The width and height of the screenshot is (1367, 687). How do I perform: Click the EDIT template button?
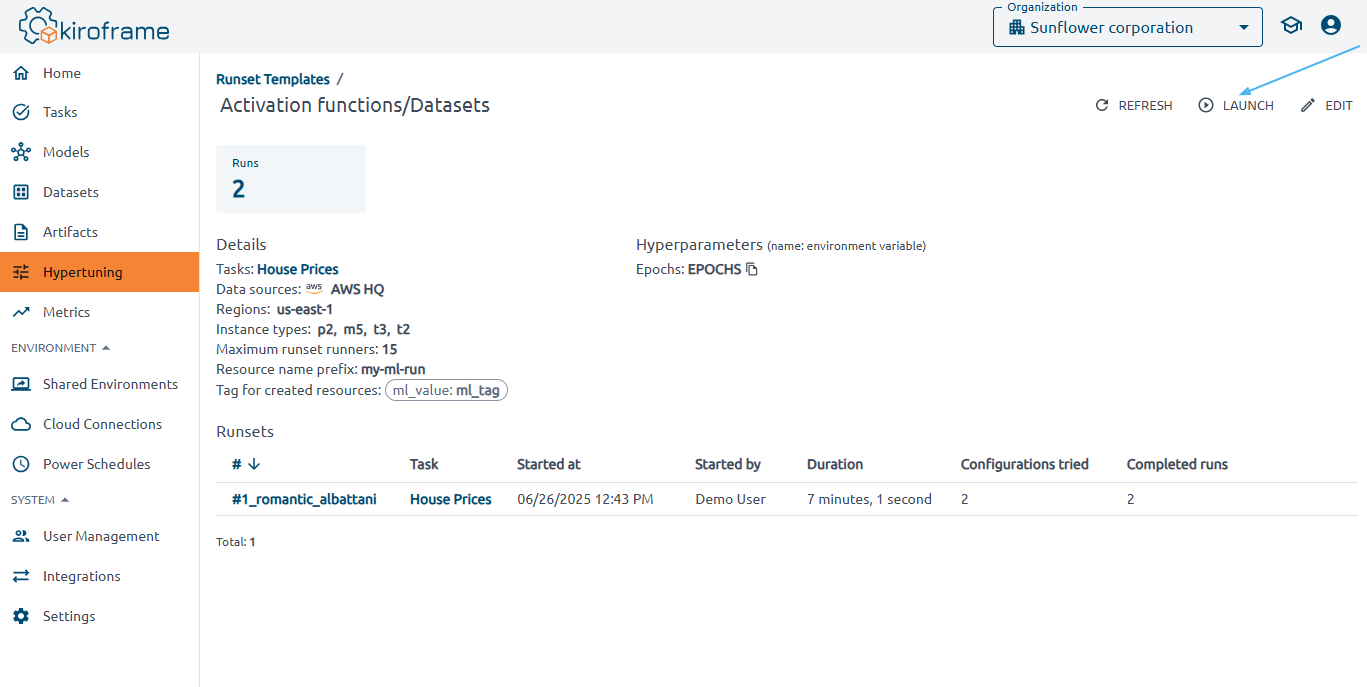click(1326, 105)
